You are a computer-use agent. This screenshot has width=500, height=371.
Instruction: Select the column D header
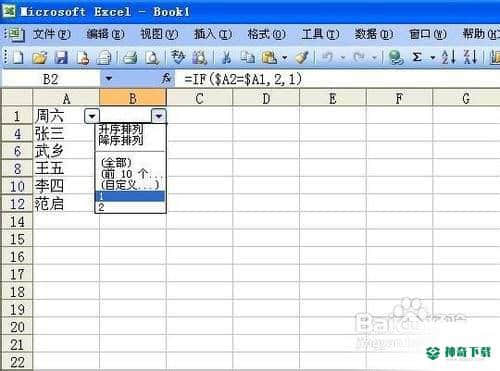[x=266, y=98]
